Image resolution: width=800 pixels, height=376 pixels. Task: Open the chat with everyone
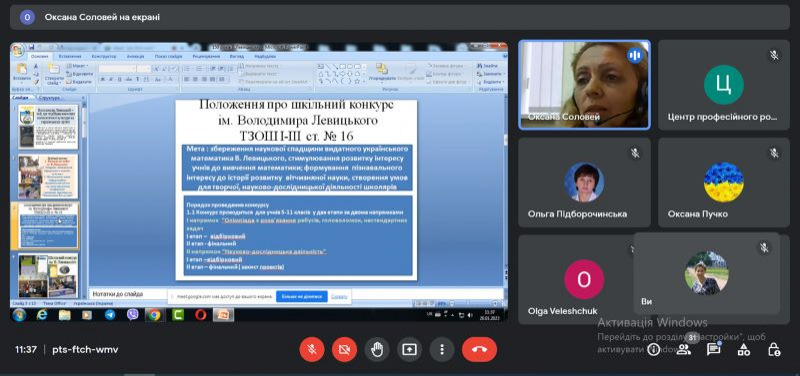pyautogui.click(x=713, y=349)
